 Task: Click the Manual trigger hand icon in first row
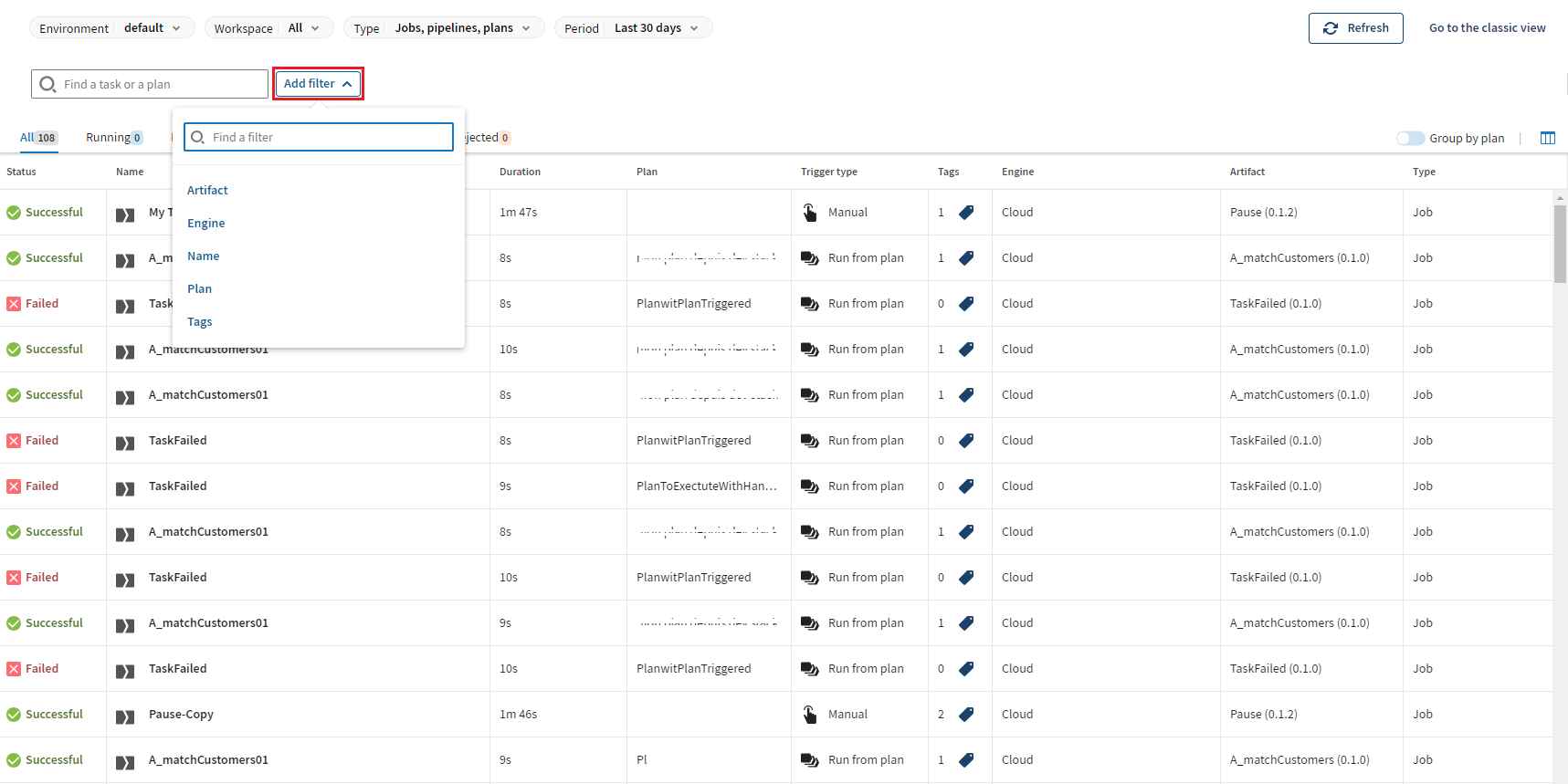click(x=809, y=213)
